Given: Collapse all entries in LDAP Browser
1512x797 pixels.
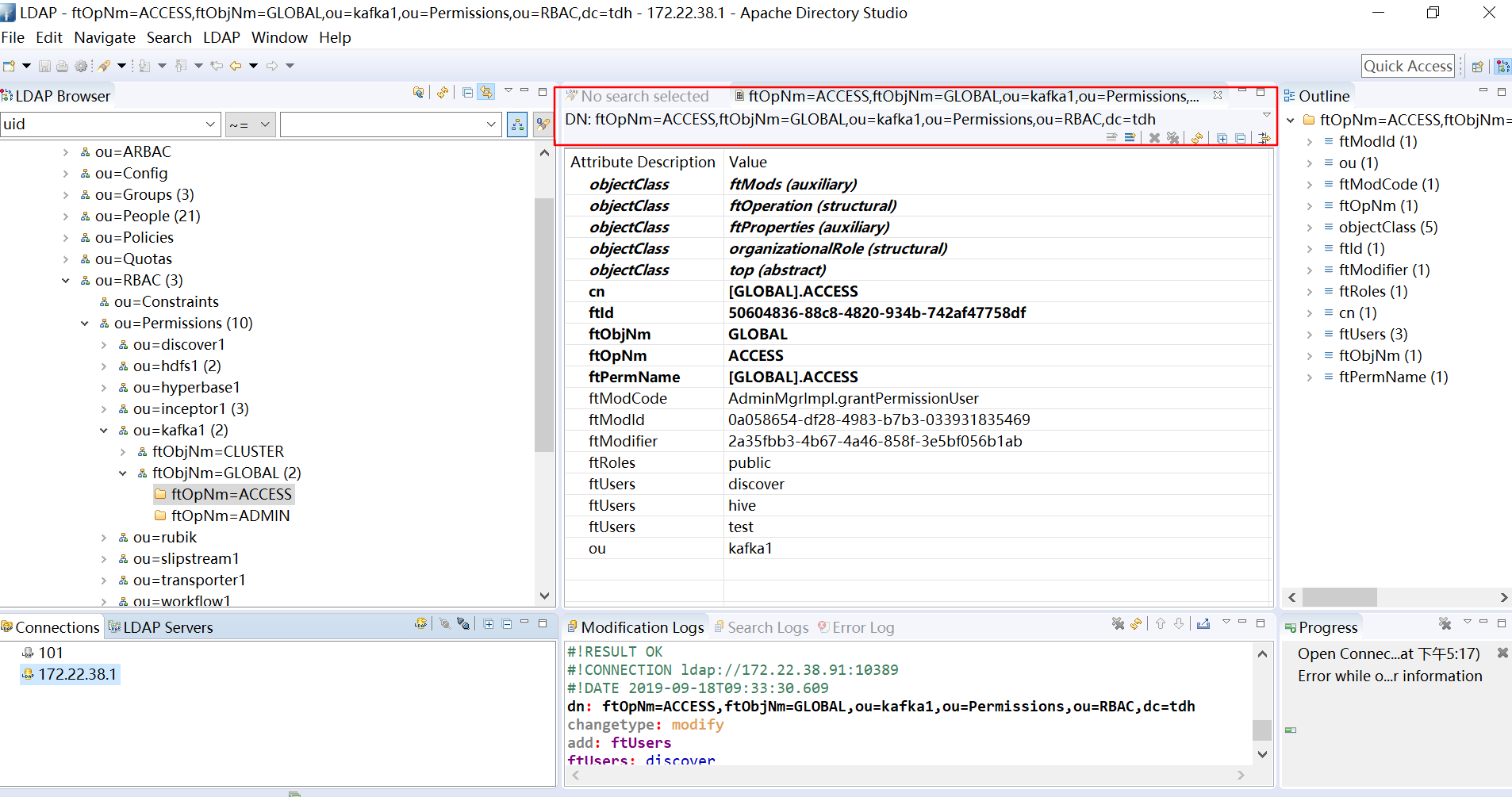Looking at the screenshot, I should 468,93.
